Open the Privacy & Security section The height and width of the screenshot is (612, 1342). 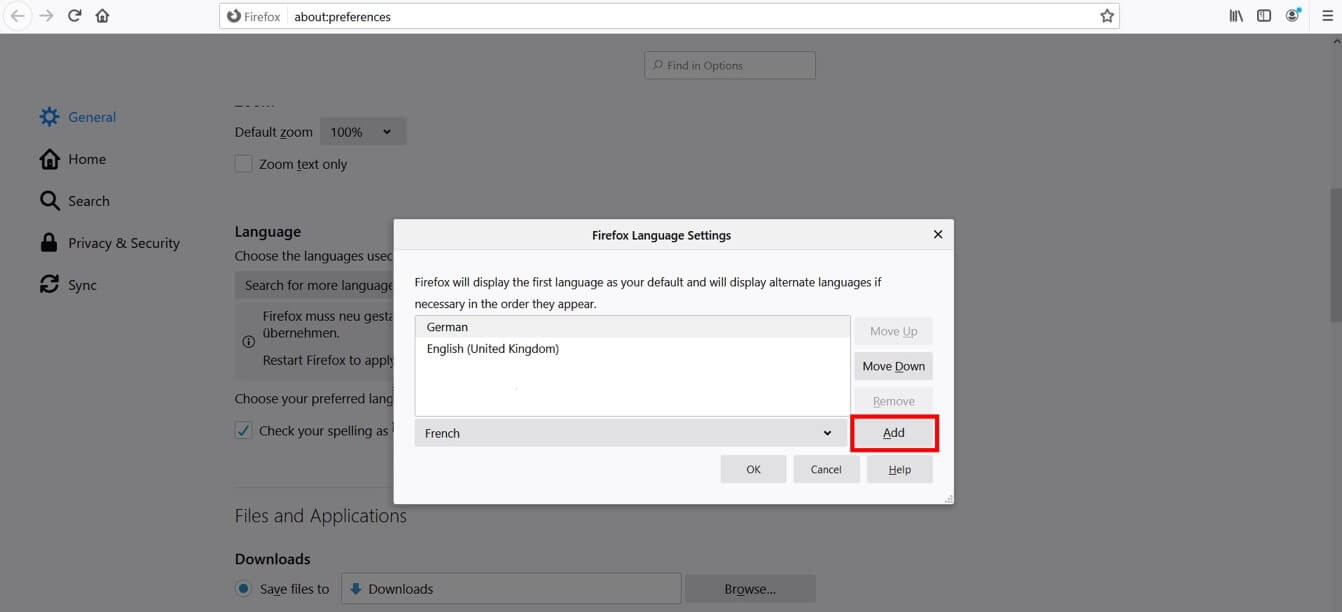(x=123, y=243)
